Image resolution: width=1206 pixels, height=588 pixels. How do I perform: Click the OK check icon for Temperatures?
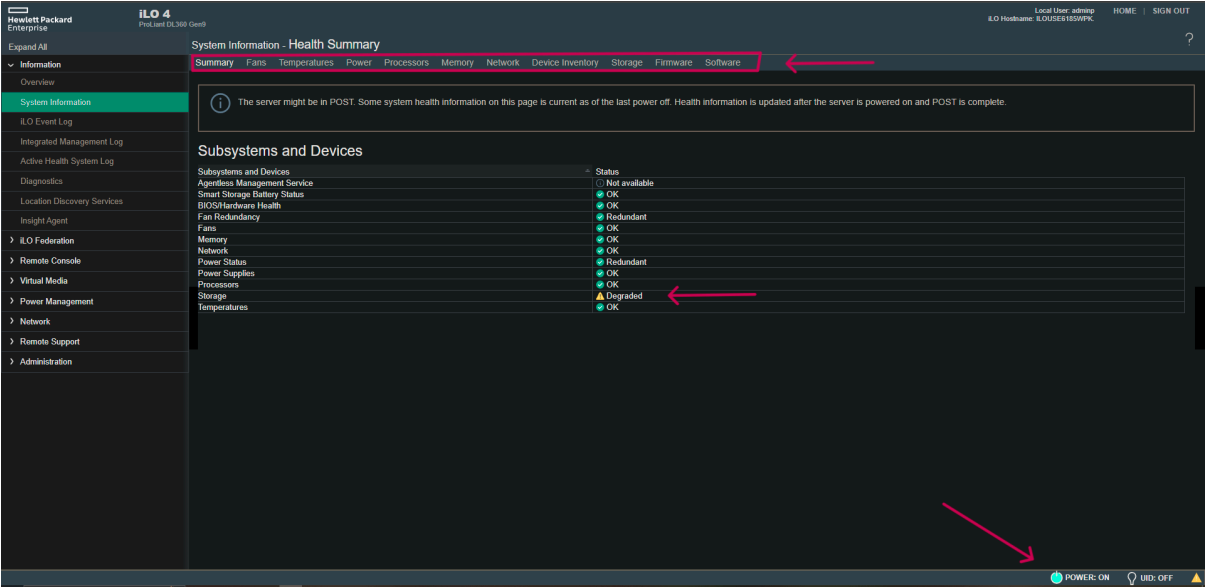[600, 307]
